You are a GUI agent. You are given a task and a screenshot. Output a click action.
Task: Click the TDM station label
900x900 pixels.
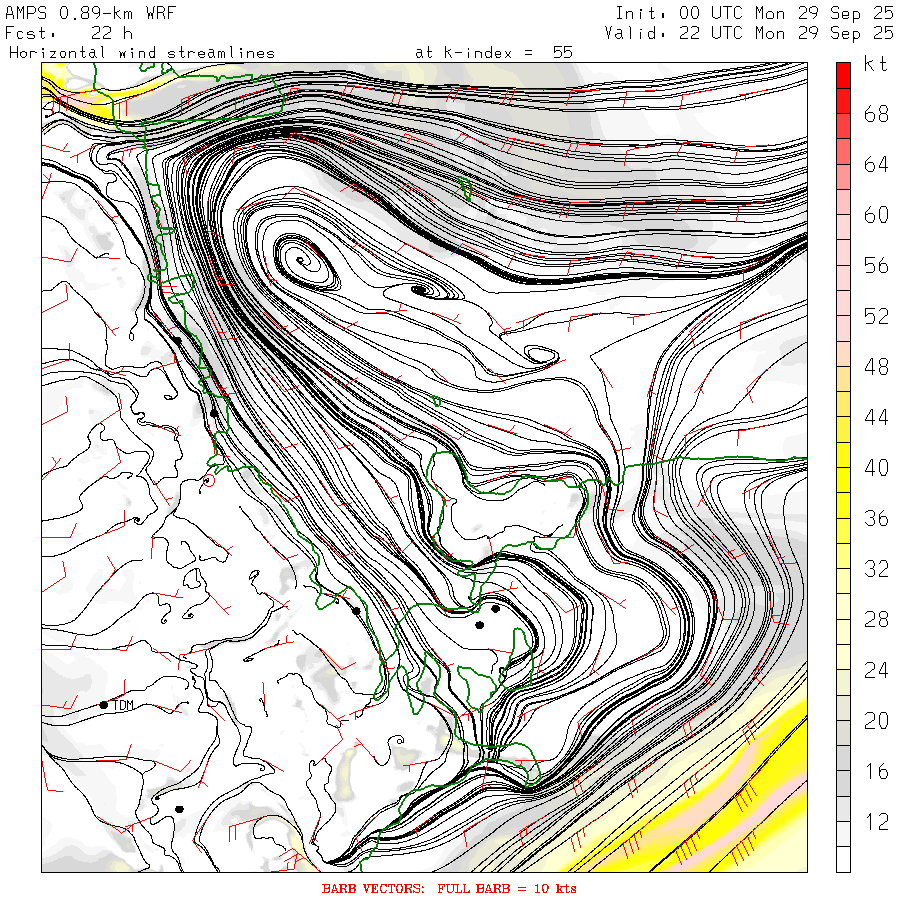pyautogui.click(x=123, y=705)
